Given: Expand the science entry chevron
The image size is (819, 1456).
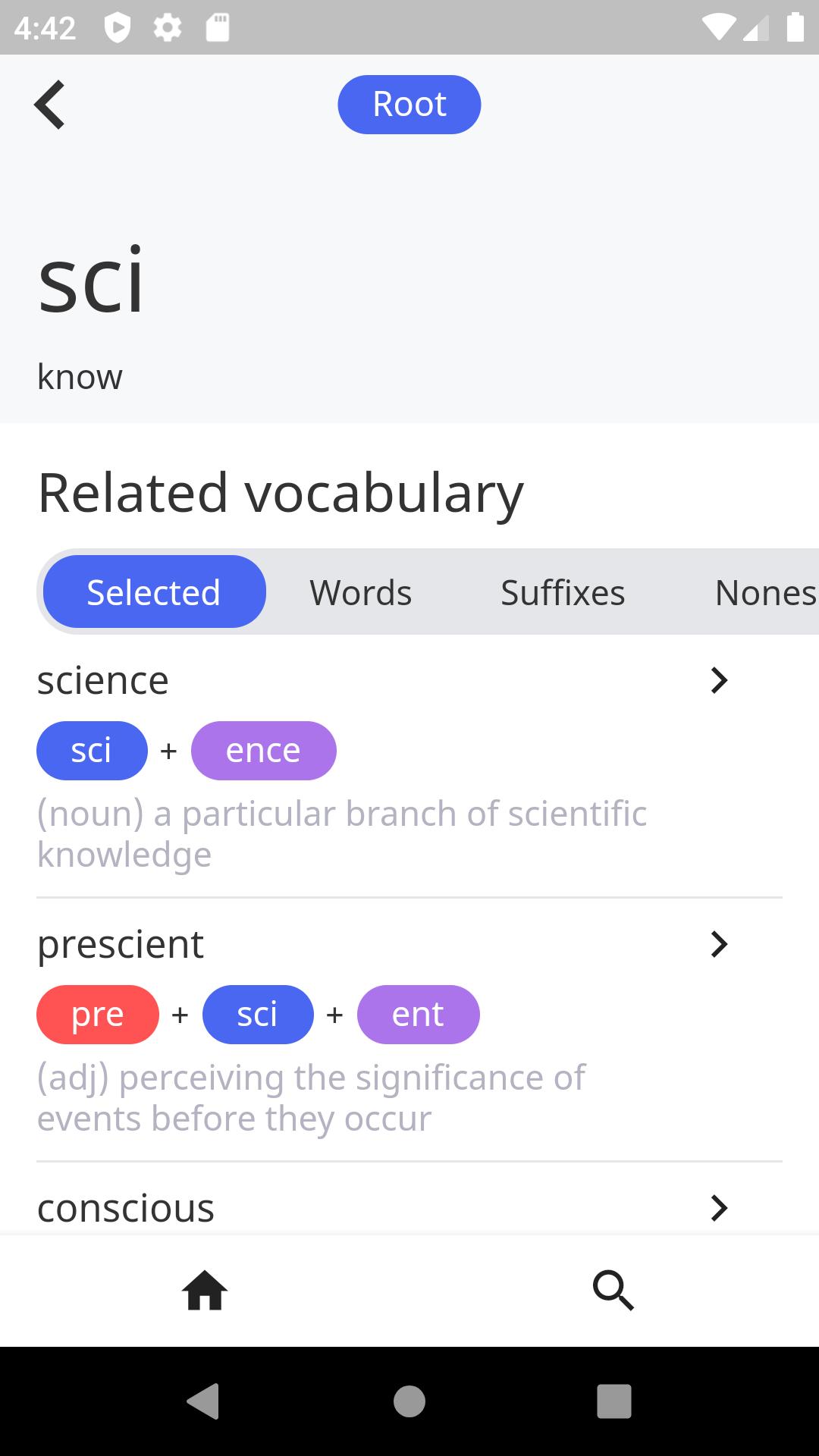Looking at the screenshot, I should click(x=718, y=680).
